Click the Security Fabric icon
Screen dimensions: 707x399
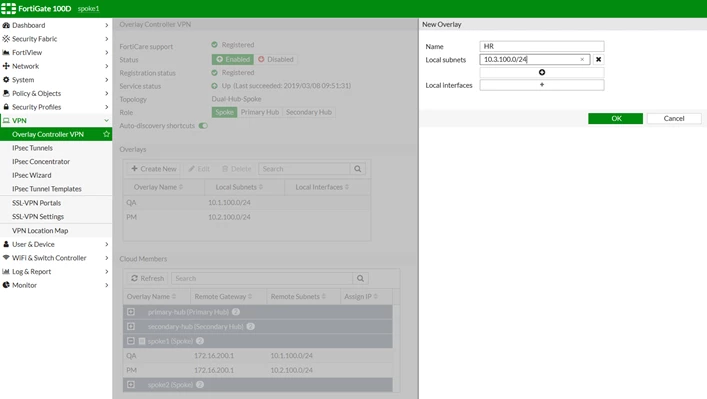[6, 39]
